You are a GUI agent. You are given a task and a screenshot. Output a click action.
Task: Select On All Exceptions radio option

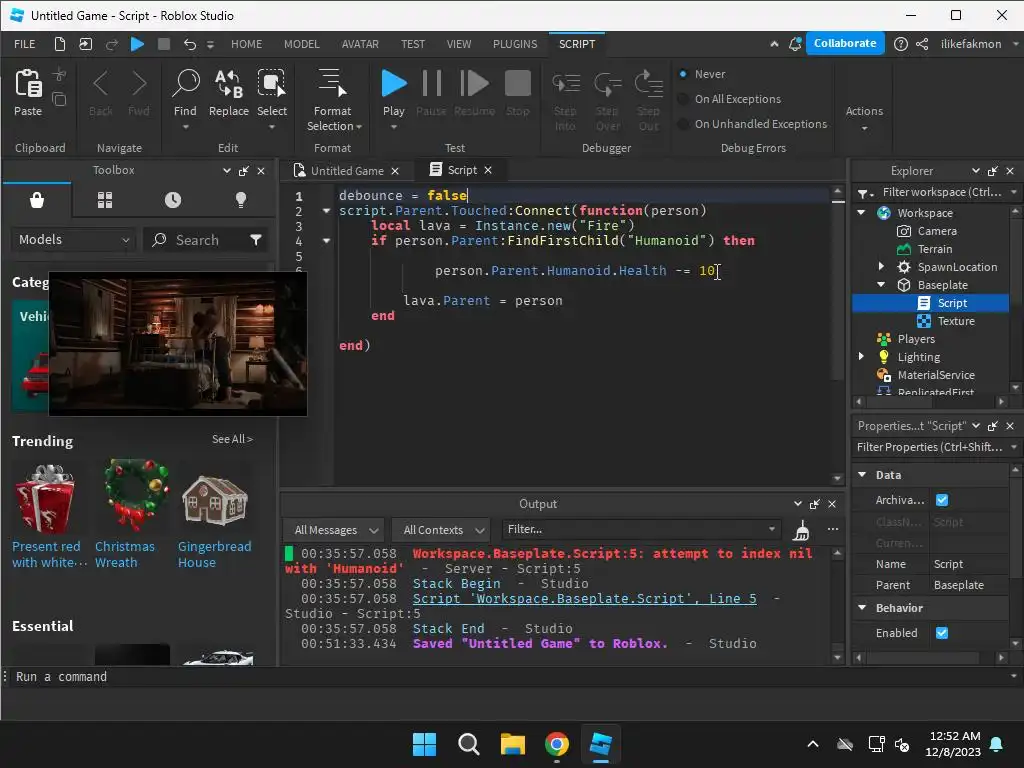684,99
